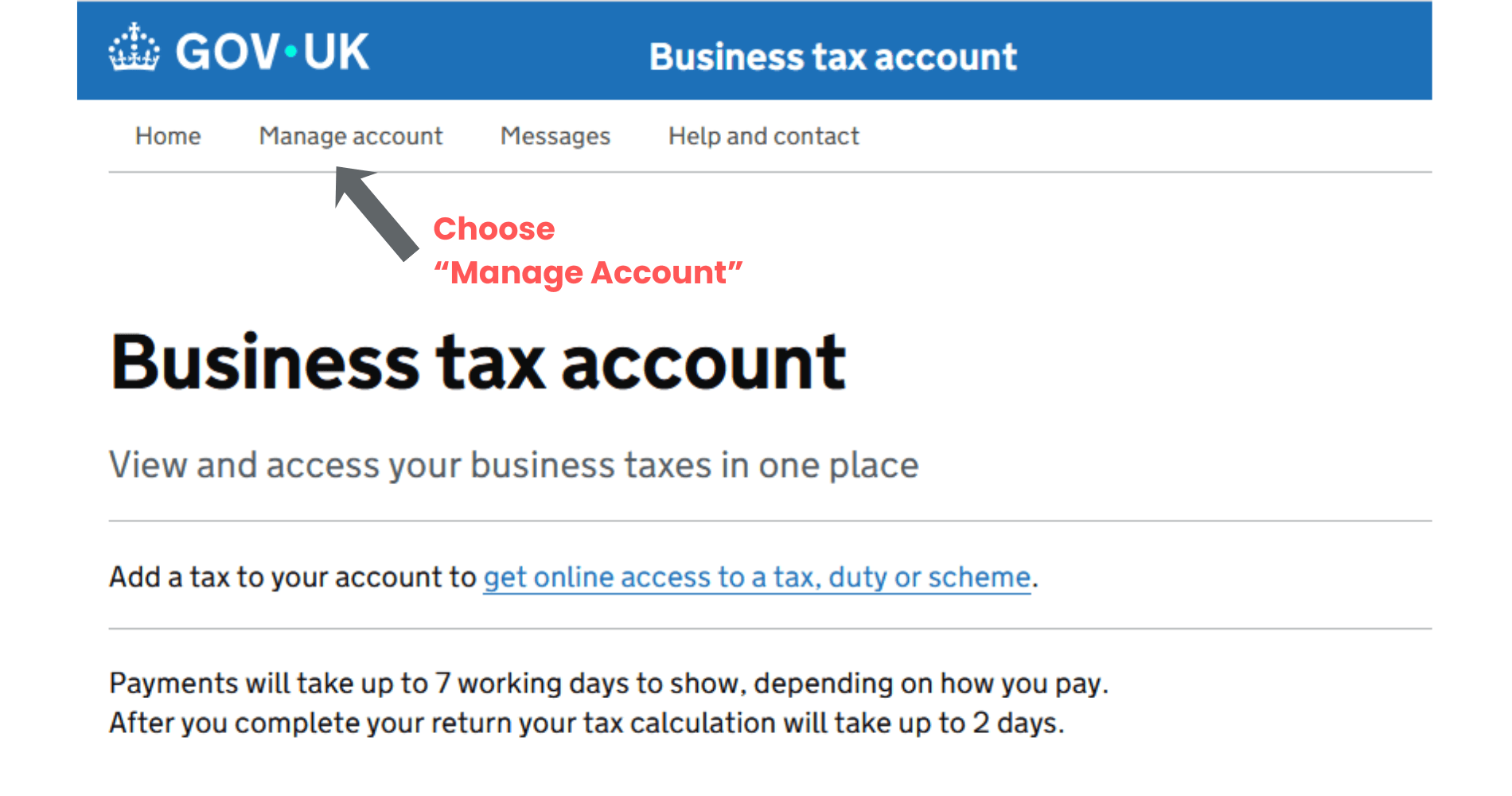The width and height of the screenshot is (1512, 796).
Task: Click the empty blue banner area right of title
Action: (x=1233, y=52)
